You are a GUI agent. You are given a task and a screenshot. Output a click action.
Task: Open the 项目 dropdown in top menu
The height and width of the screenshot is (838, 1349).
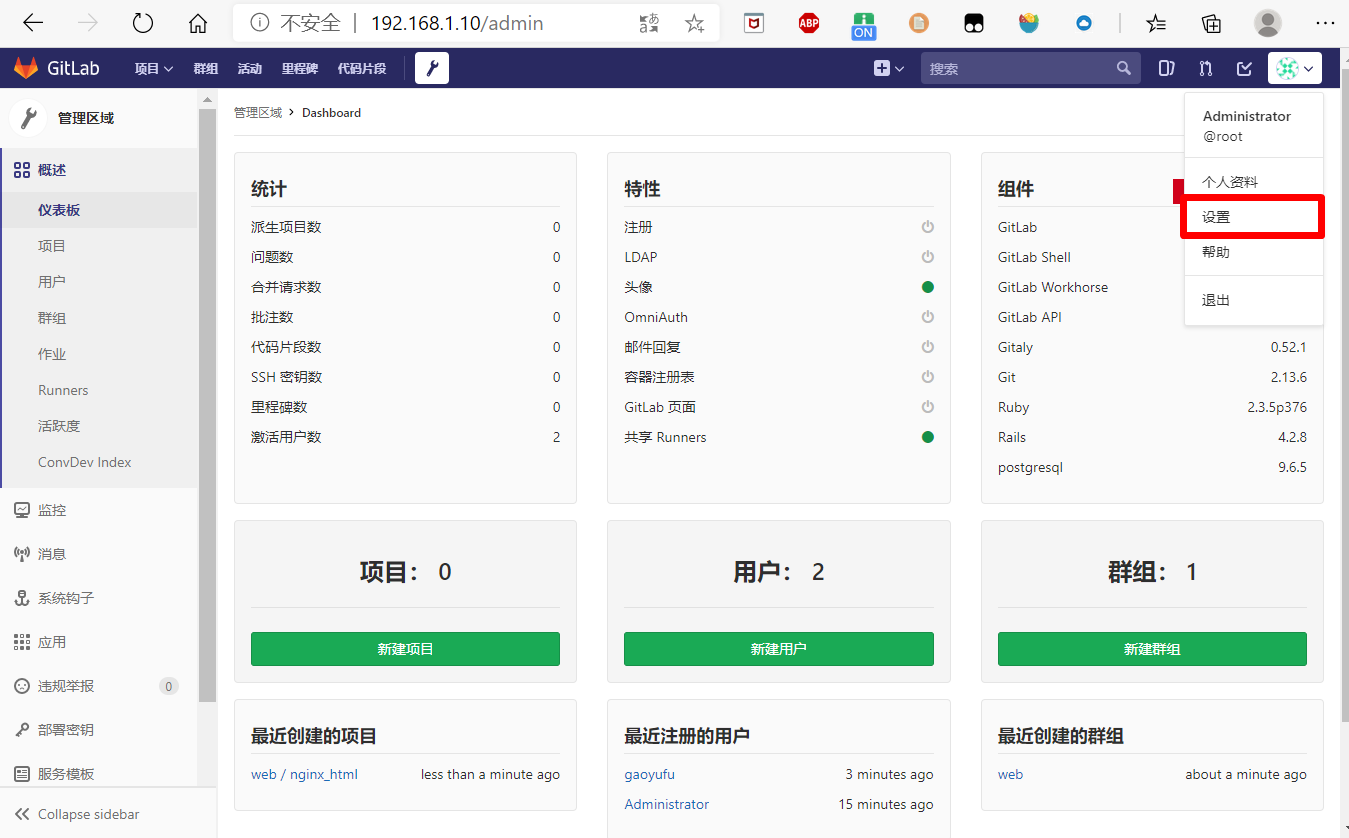[152, 68]
